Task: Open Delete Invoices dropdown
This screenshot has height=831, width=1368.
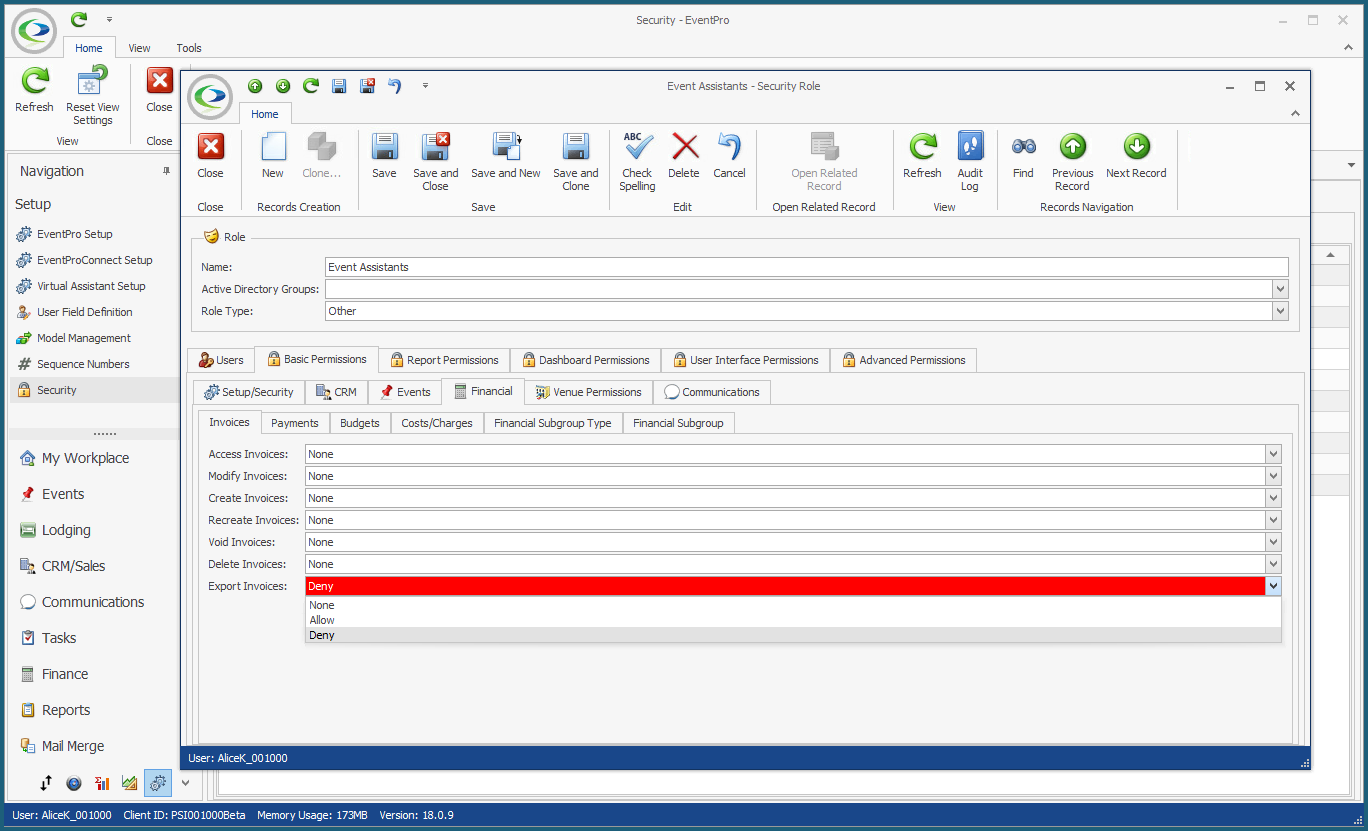Action: coord(1273,564)
